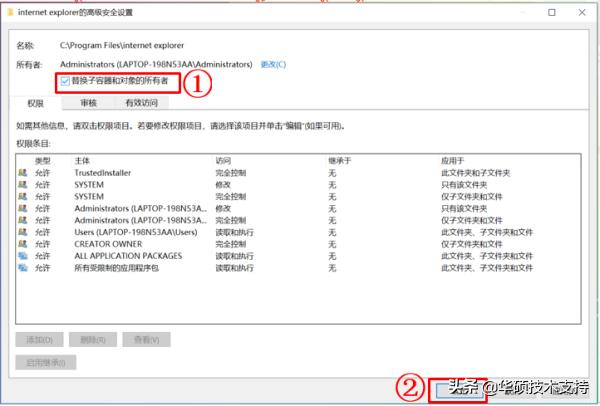Open the 审核 tab
The image size is (600, 406).
tap(88, 103)
